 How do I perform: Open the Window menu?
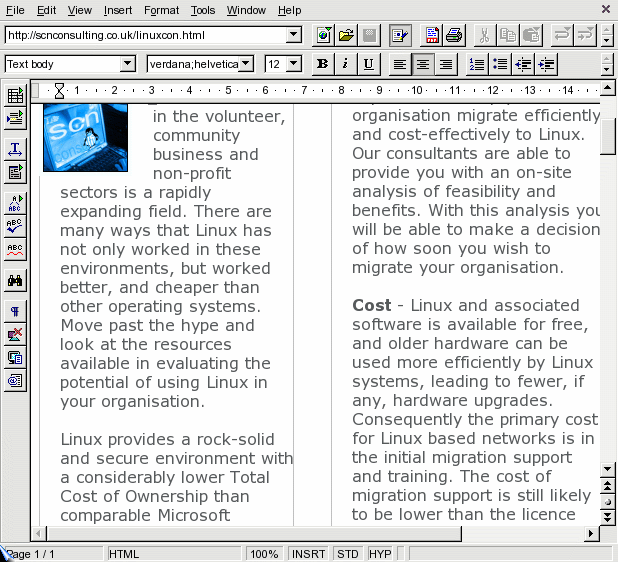tap(246, 10)
